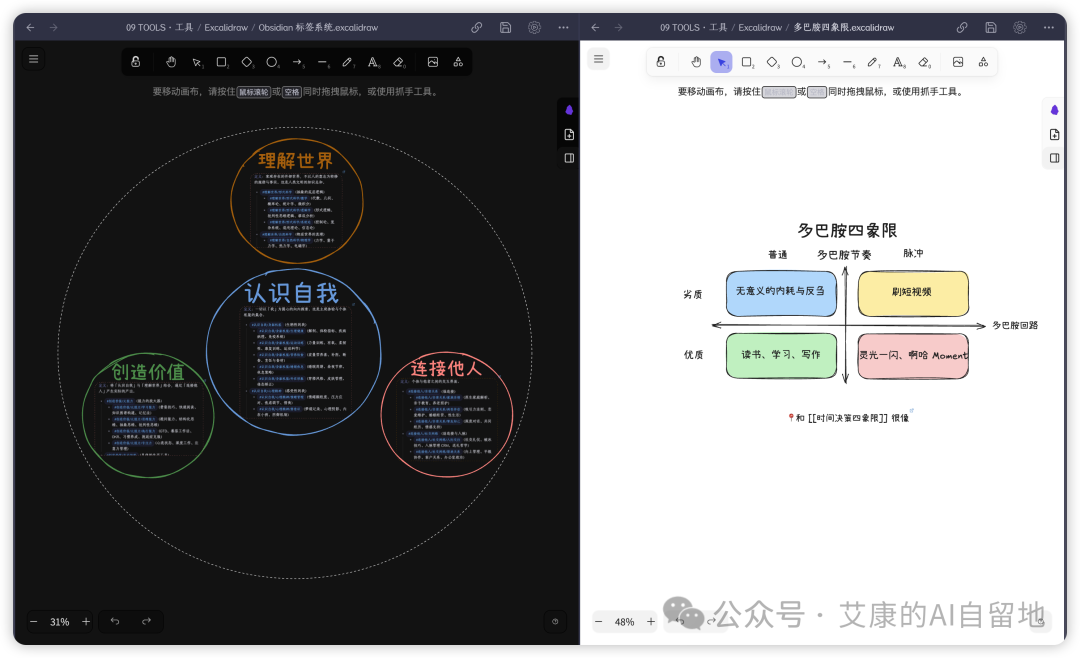Go back in right pane navigation
The image size is (1080, 658).
(595, 28)
